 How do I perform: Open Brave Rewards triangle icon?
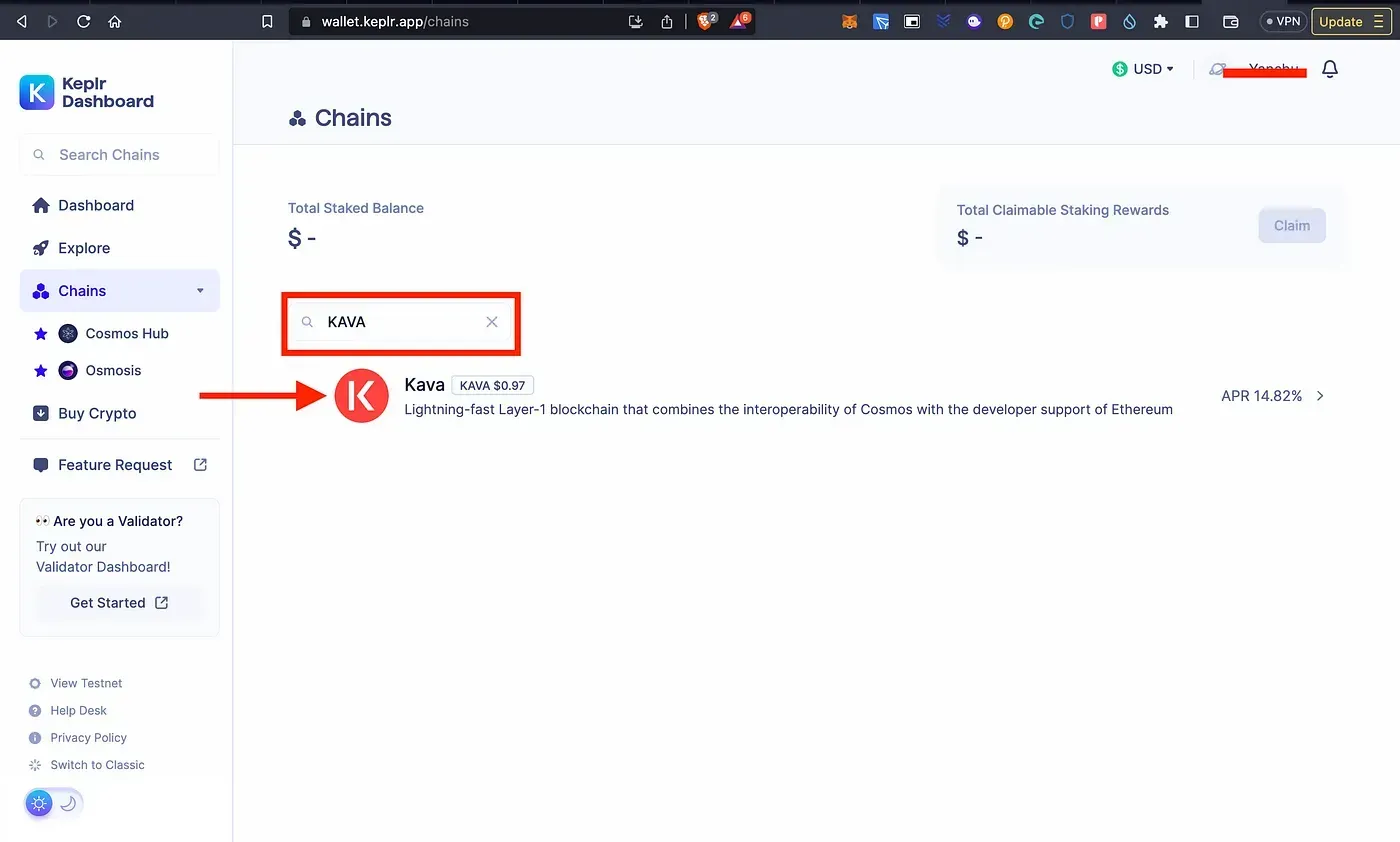[739, 21]
